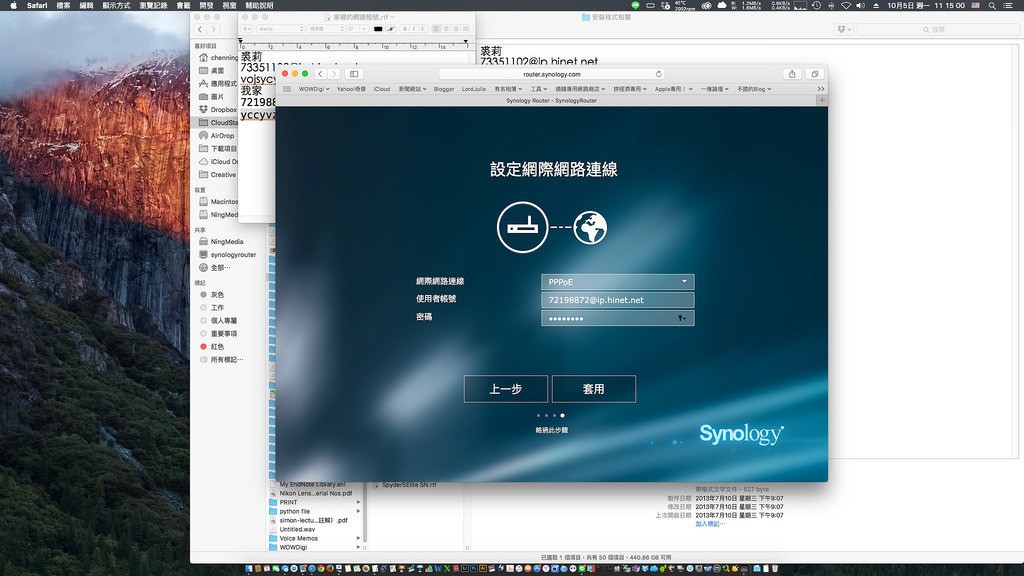This screenshot has width=1024, height=576.
Task: Set left alignment in TextEdit toolbar
Action: [x=436, y=29]
